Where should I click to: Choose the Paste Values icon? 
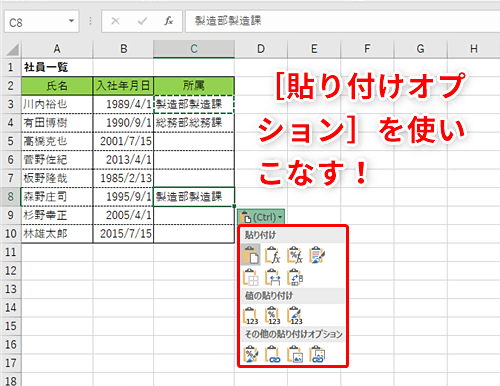click(251, 315)
